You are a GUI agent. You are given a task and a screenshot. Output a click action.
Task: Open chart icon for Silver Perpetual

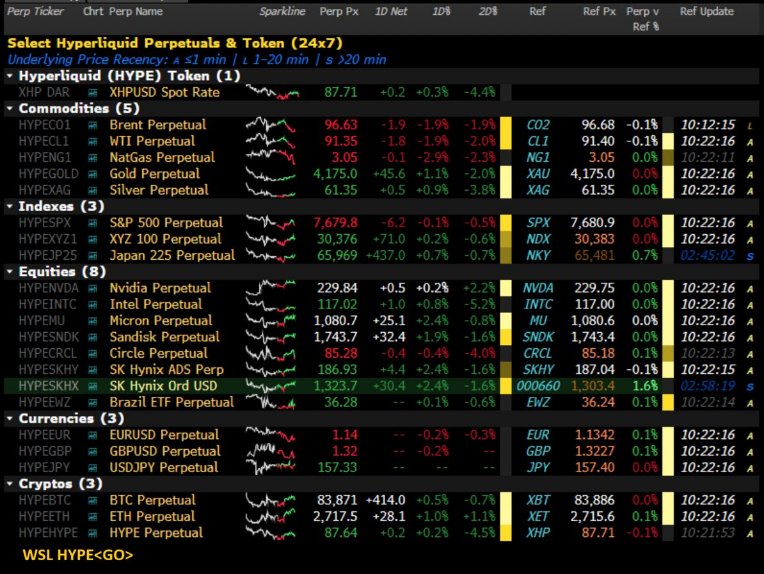pyautogui.click(x=93, y=191)
